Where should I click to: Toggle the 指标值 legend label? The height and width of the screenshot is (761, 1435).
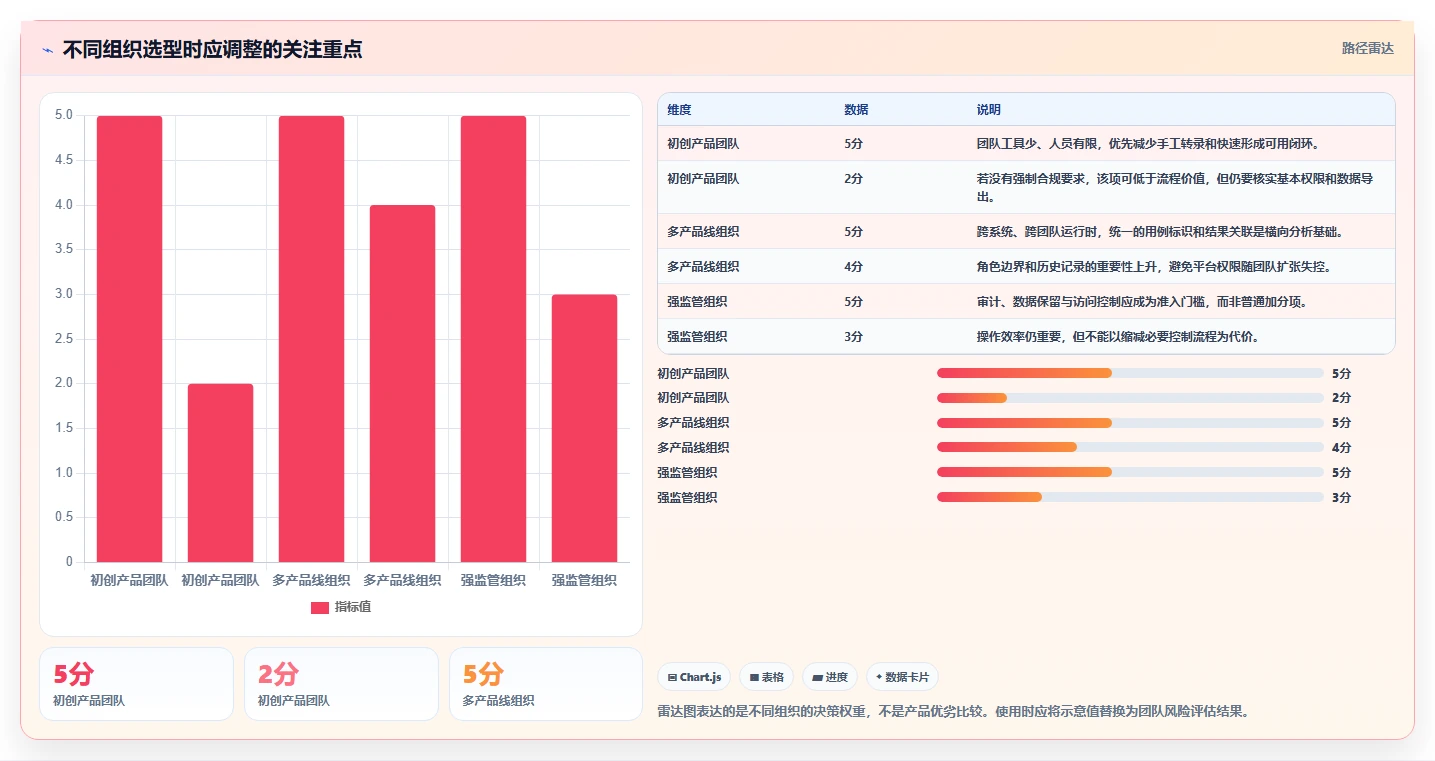tap(352, 607)
